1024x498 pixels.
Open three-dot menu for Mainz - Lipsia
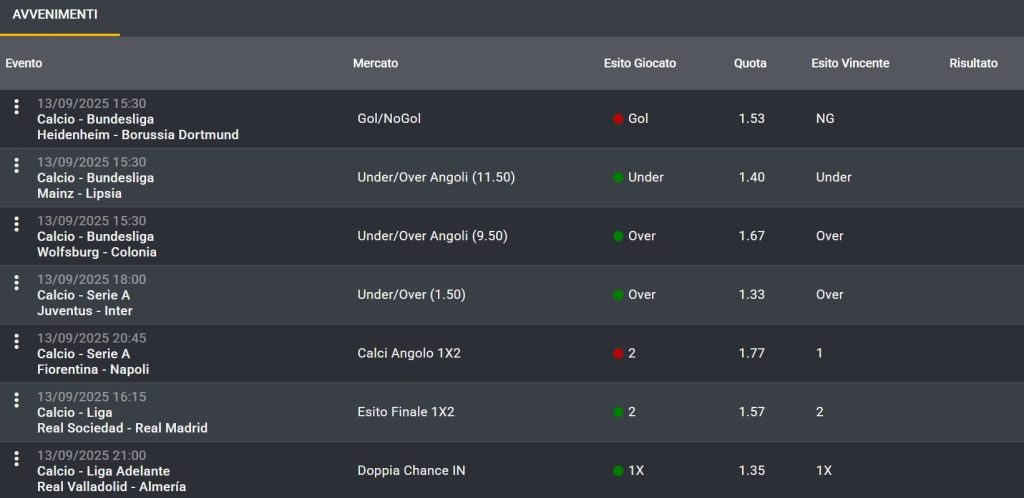(16, 166)
